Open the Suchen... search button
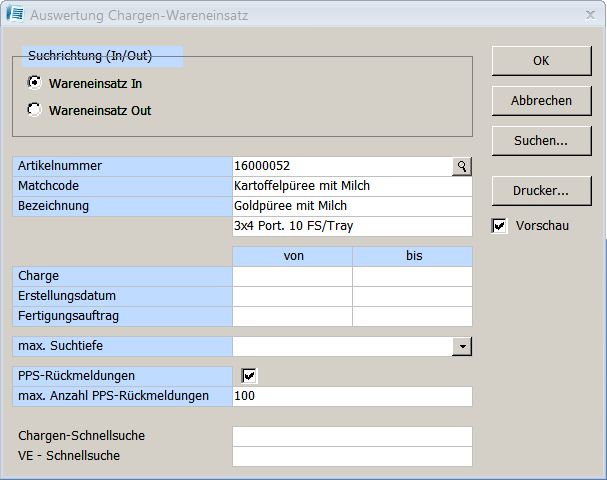The height and width of the screenshot is (480, 607). point(541,141)
